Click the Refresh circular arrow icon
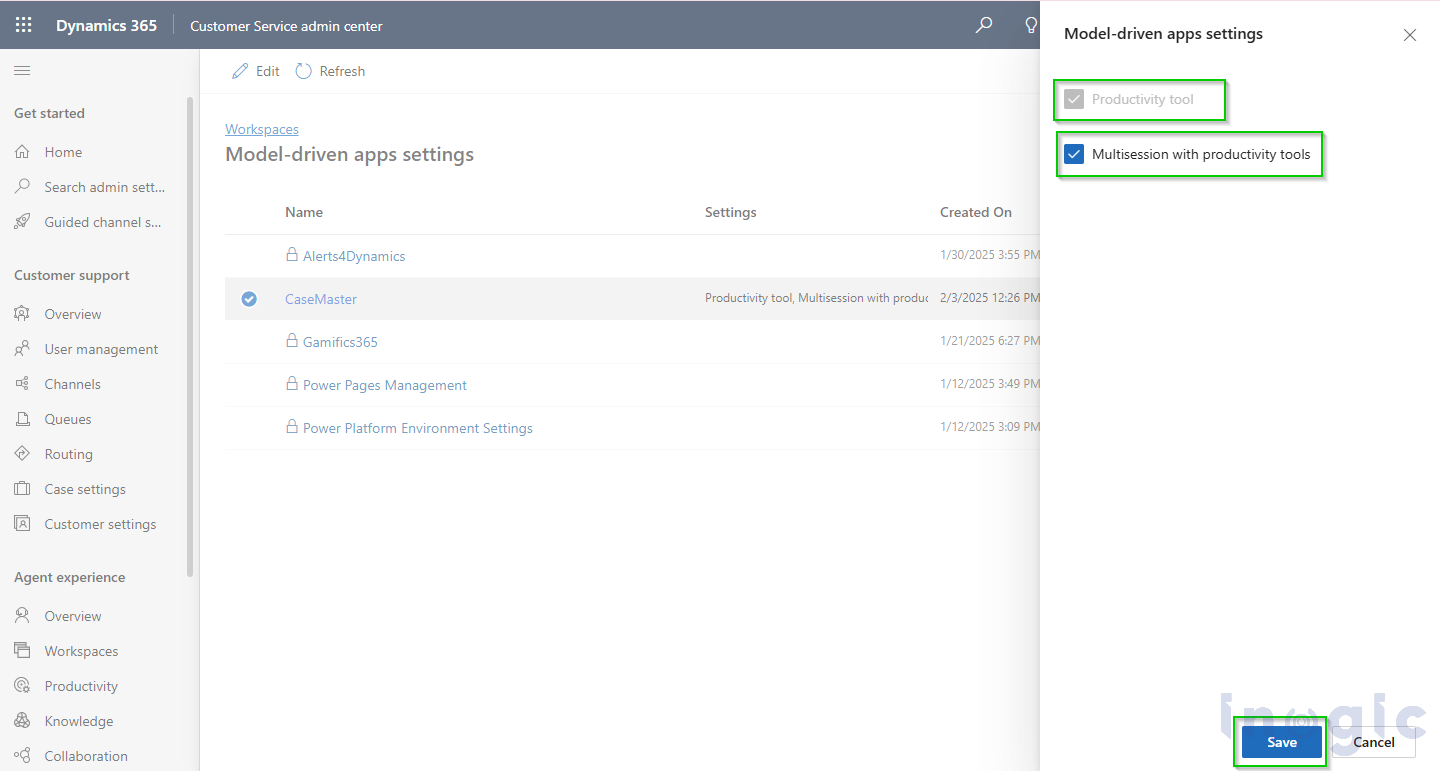Screen dimensions: 1440x771 tap(303, 71)
